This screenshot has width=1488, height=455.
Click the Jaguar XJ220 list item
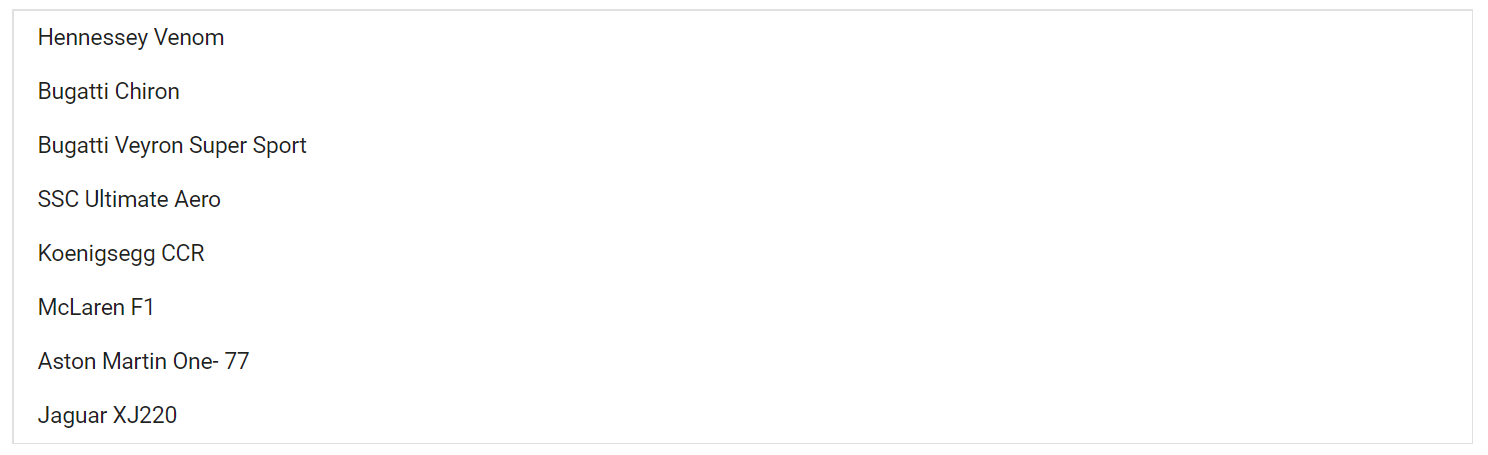742,416
